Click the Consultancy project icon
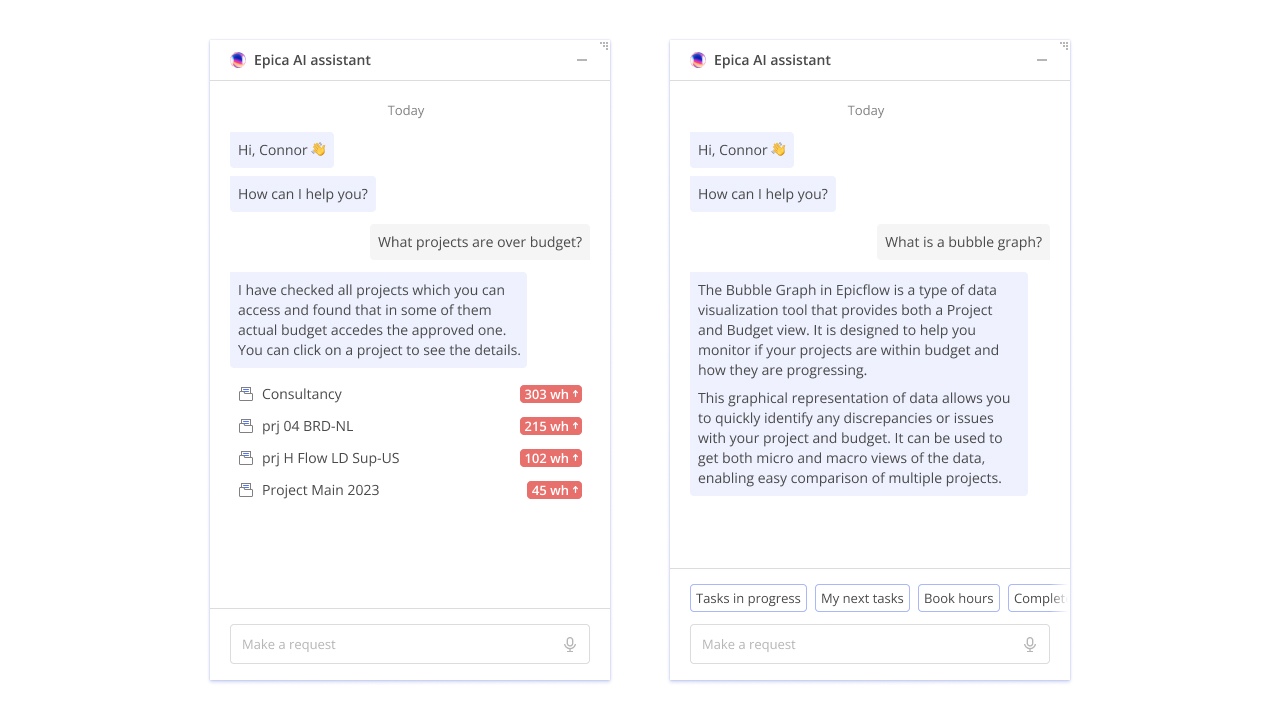1280x720 pixels. pyautogui.click(x=246, y=394)
